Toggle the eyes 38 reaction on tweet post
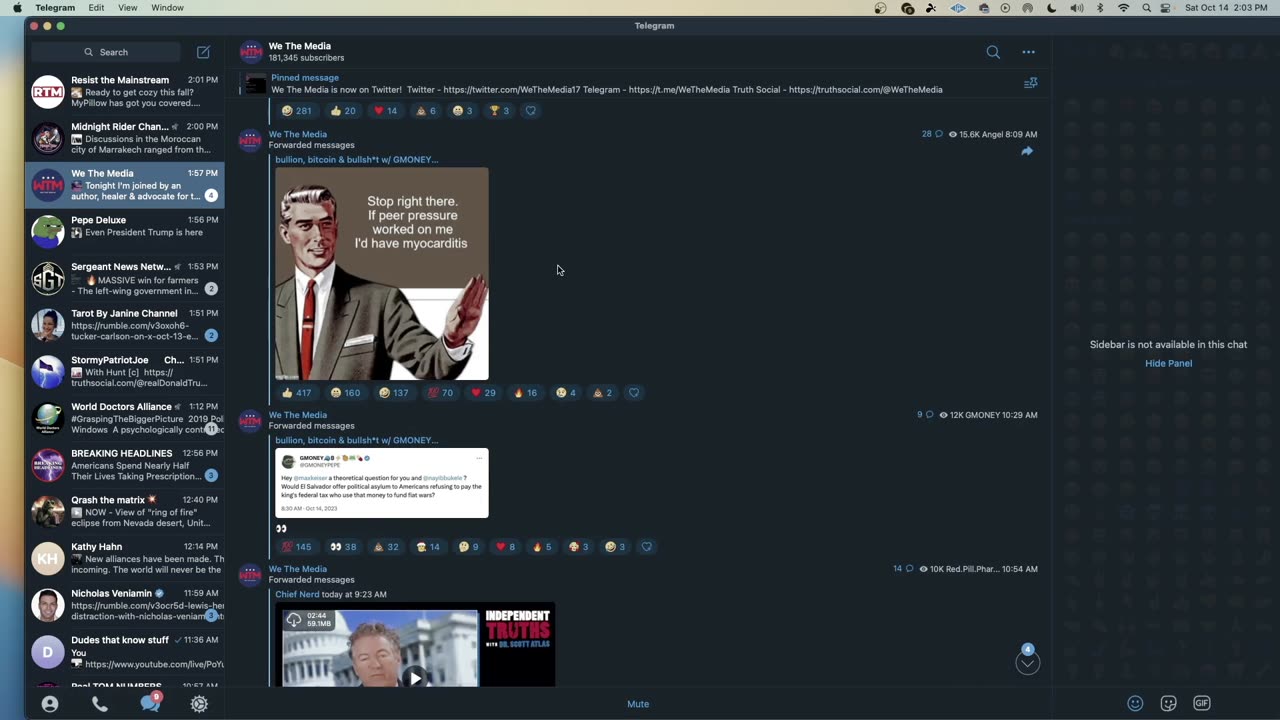 tap(343, 547)
